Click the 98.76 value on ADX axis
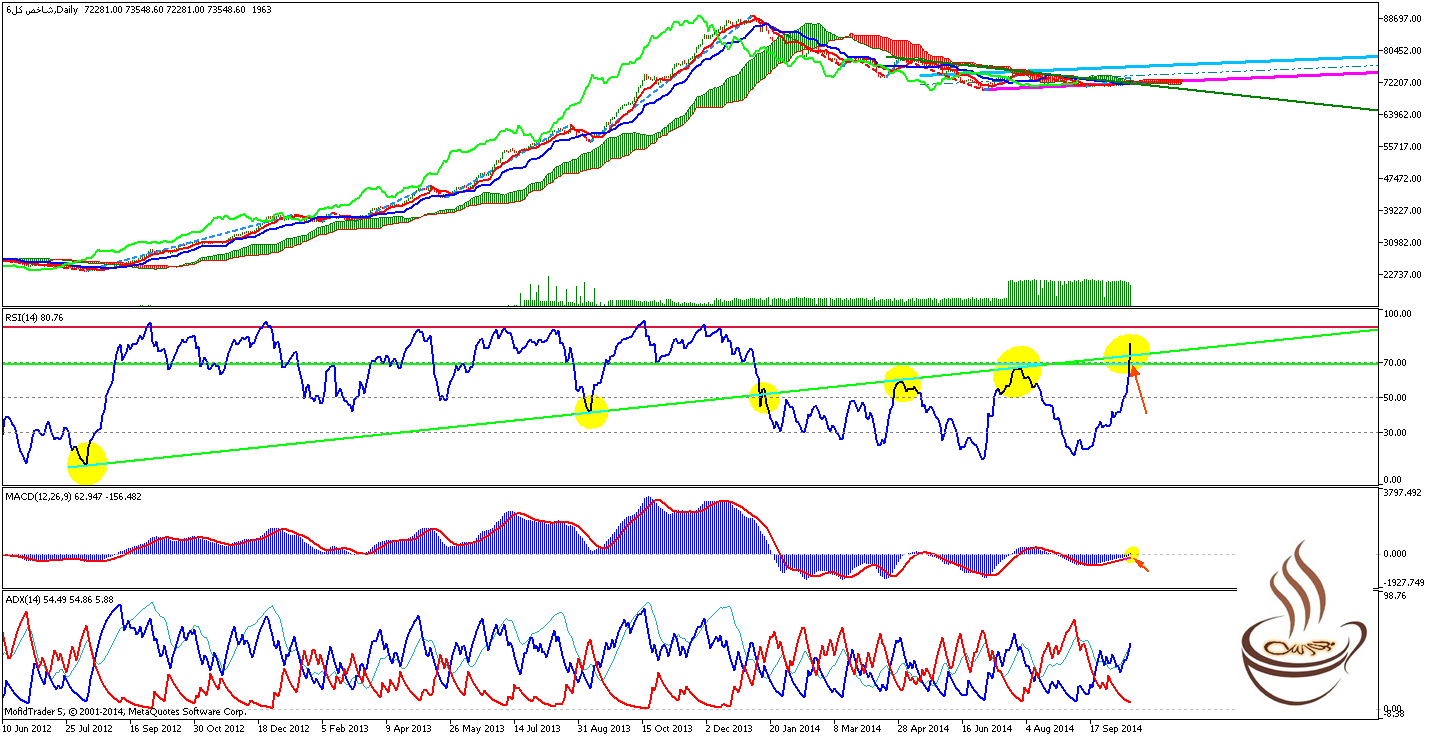This screenshot has height=740, width=1436. [x=1396, y=595]
